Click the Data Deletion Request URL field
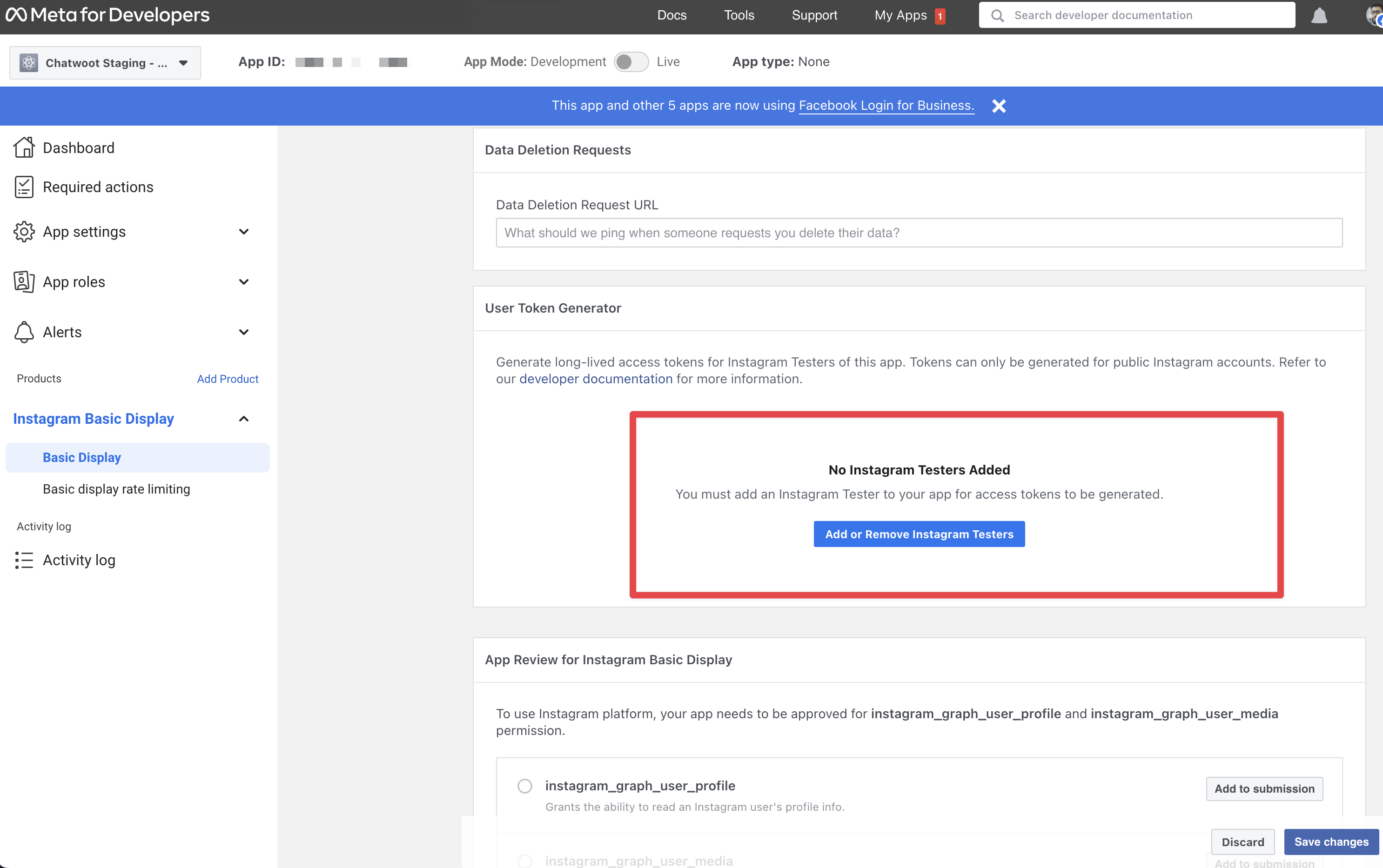The width and height of the screenshot is (1383, 868). pyautogui.click(x=919, y=233)
